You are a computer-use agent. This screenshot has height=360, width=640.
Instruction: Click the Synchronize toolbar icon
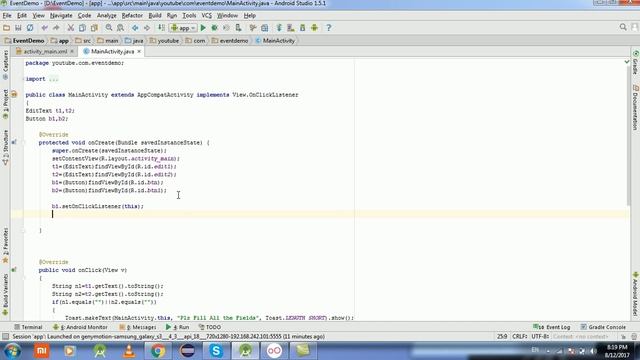[30, 28]
